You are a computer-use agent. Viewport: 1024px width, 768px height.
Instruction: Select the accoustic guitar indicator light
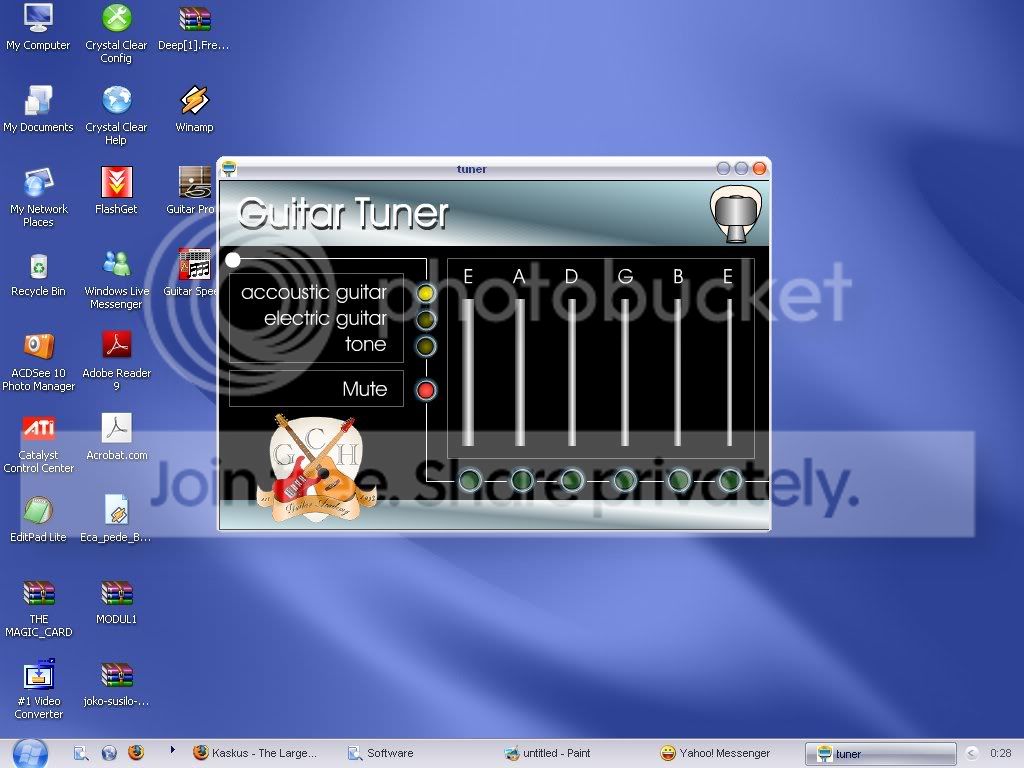pyautogui.click(x=426, y=293)
